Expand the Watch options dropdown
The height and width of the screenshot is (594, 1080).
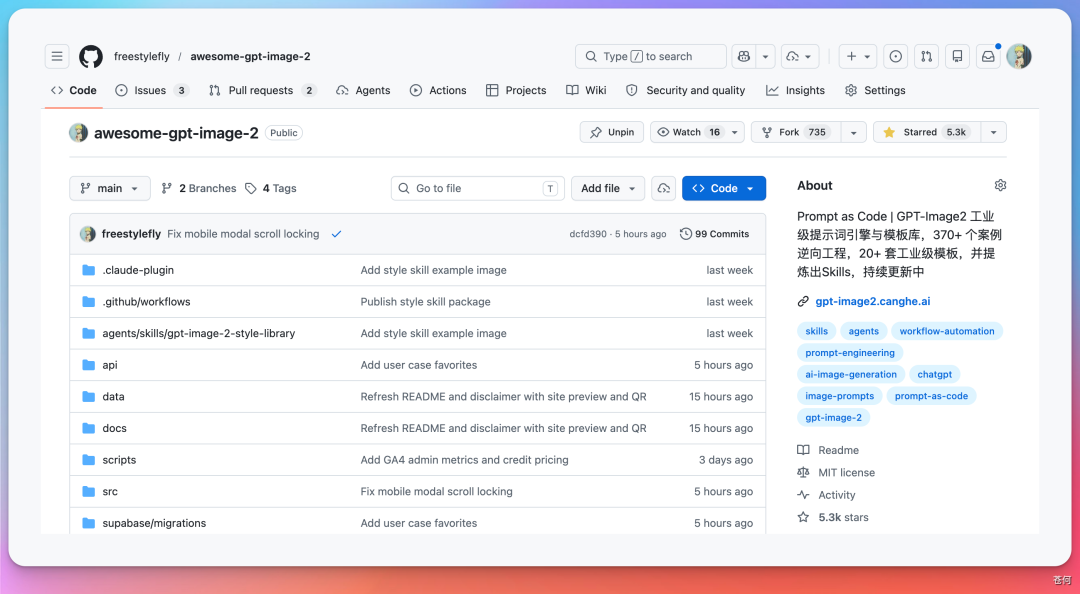(x=735, y=132)
